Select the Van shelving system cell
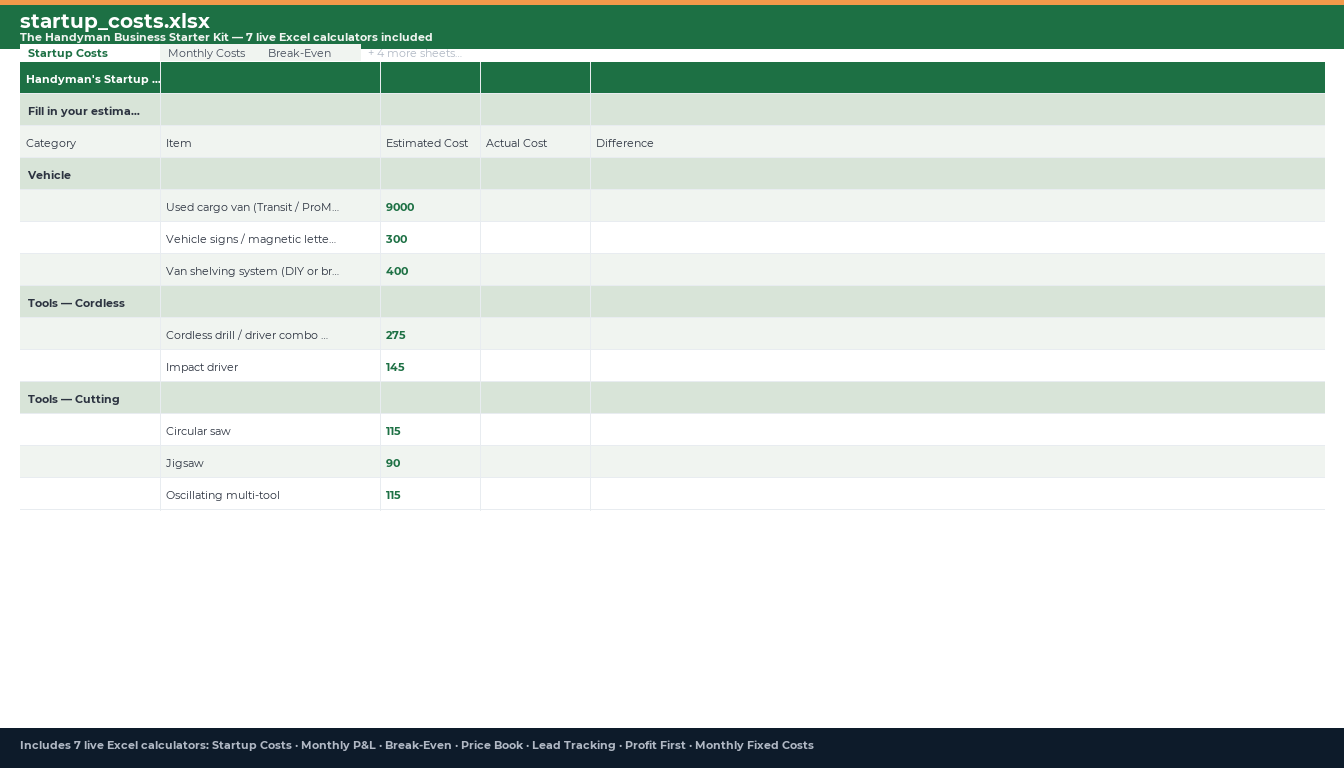Image resolution: width=1344 pixels, height=768 pixels. click(270, 270)
